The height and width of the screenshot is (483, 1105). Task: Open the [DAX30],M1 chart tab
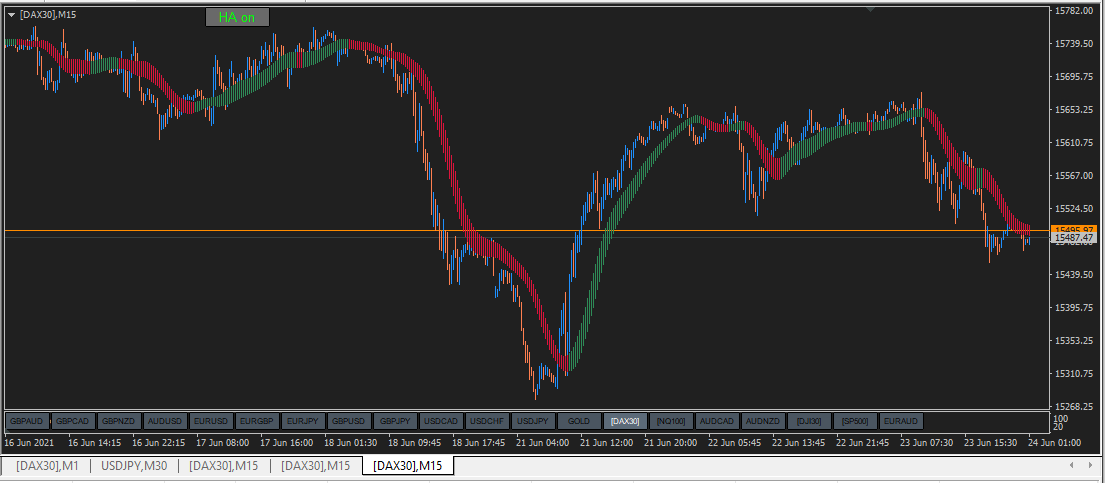[48, 465]
